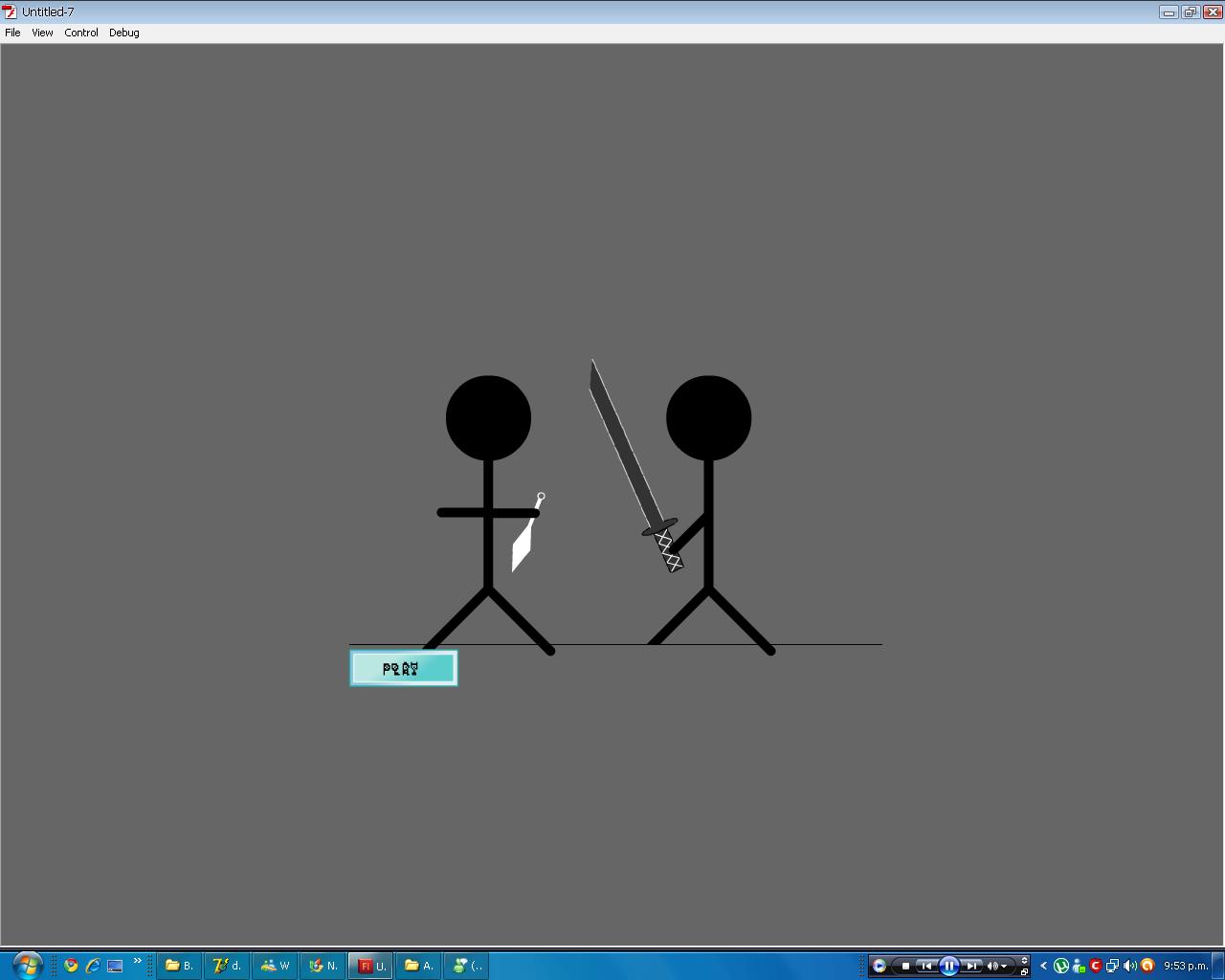This screenshot has width=1225, height=980.
Task: Stop playback in the Media Player deskband
Action: point(906,966)
